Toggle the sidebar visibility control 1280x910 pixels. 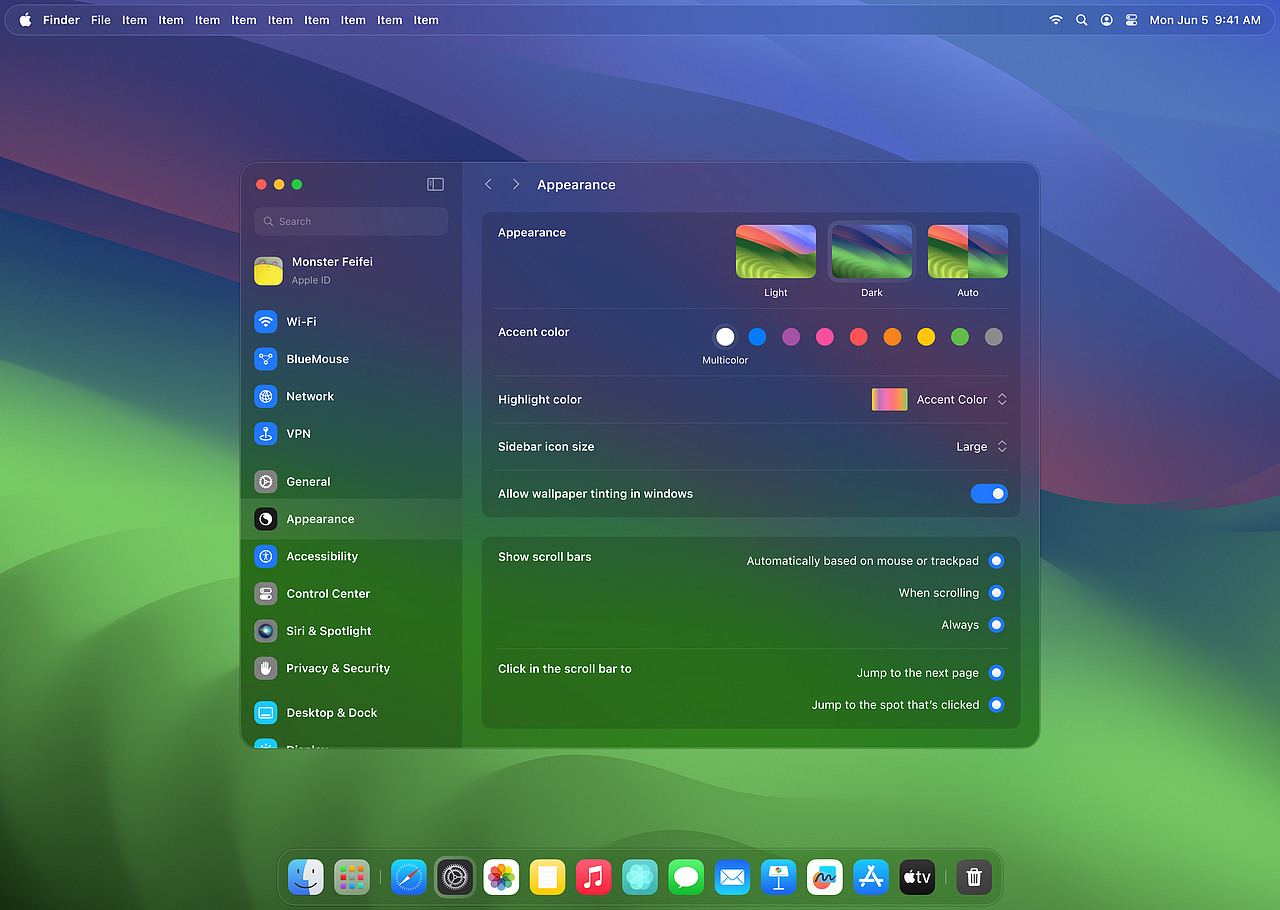click(x=435, y=184)
